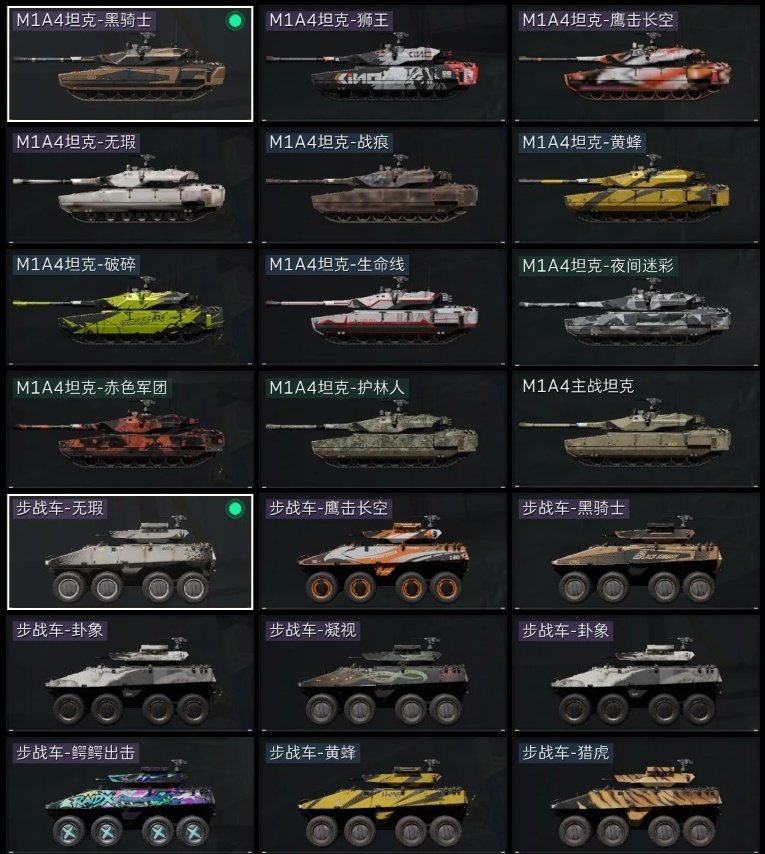Choose the 步战车-鹰击长空 orange skin
Screen dimensions: 765x854
[x=383, y=551]
